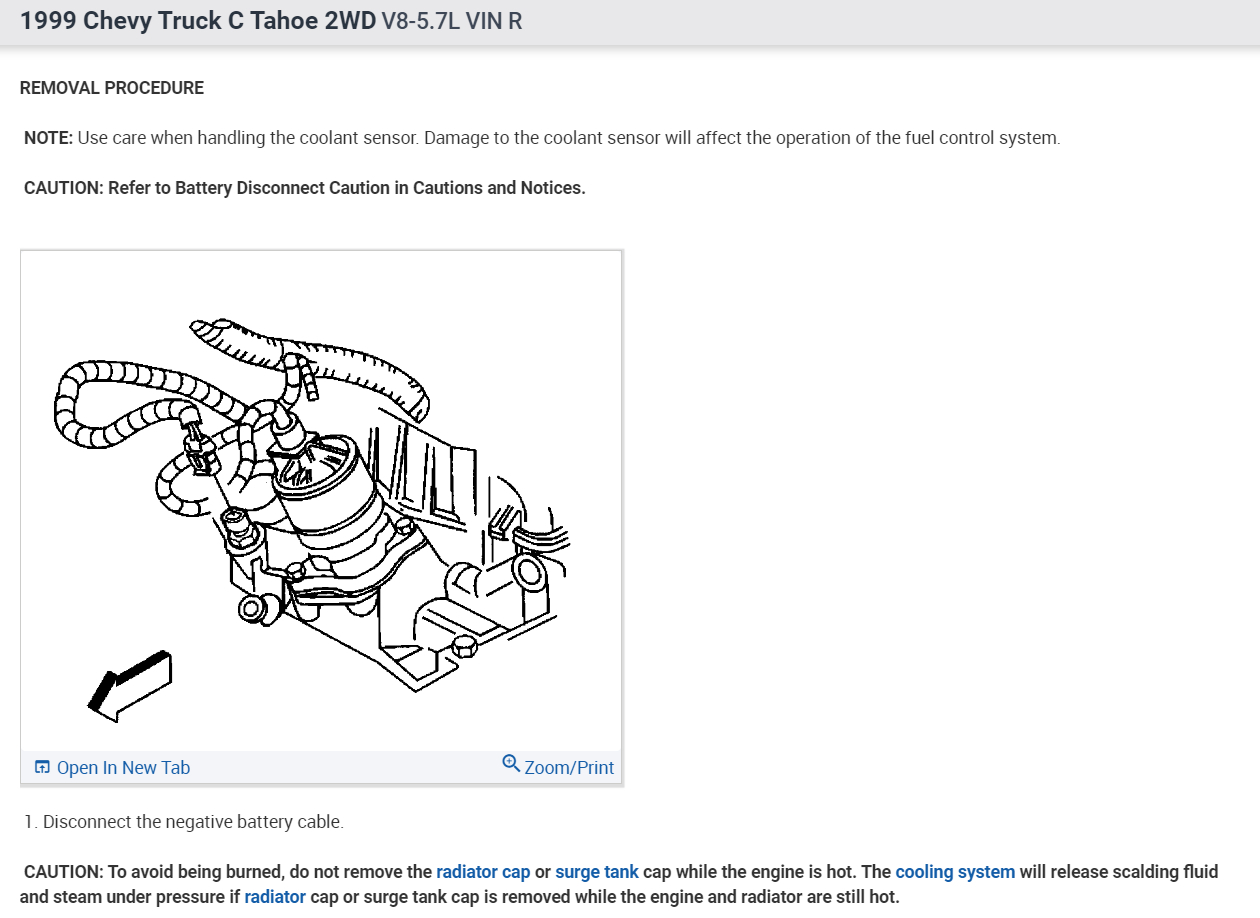Screen dimensions: 1260x918
Task: Follow the surge tank hyperlink
Action: click(597, 872)
